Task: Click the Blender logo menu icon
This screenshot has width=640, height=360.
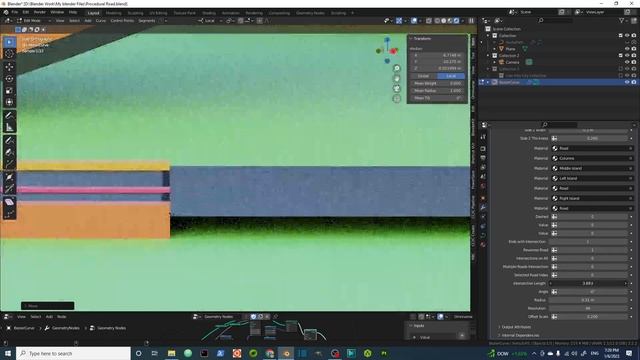Action: (6, 12)
